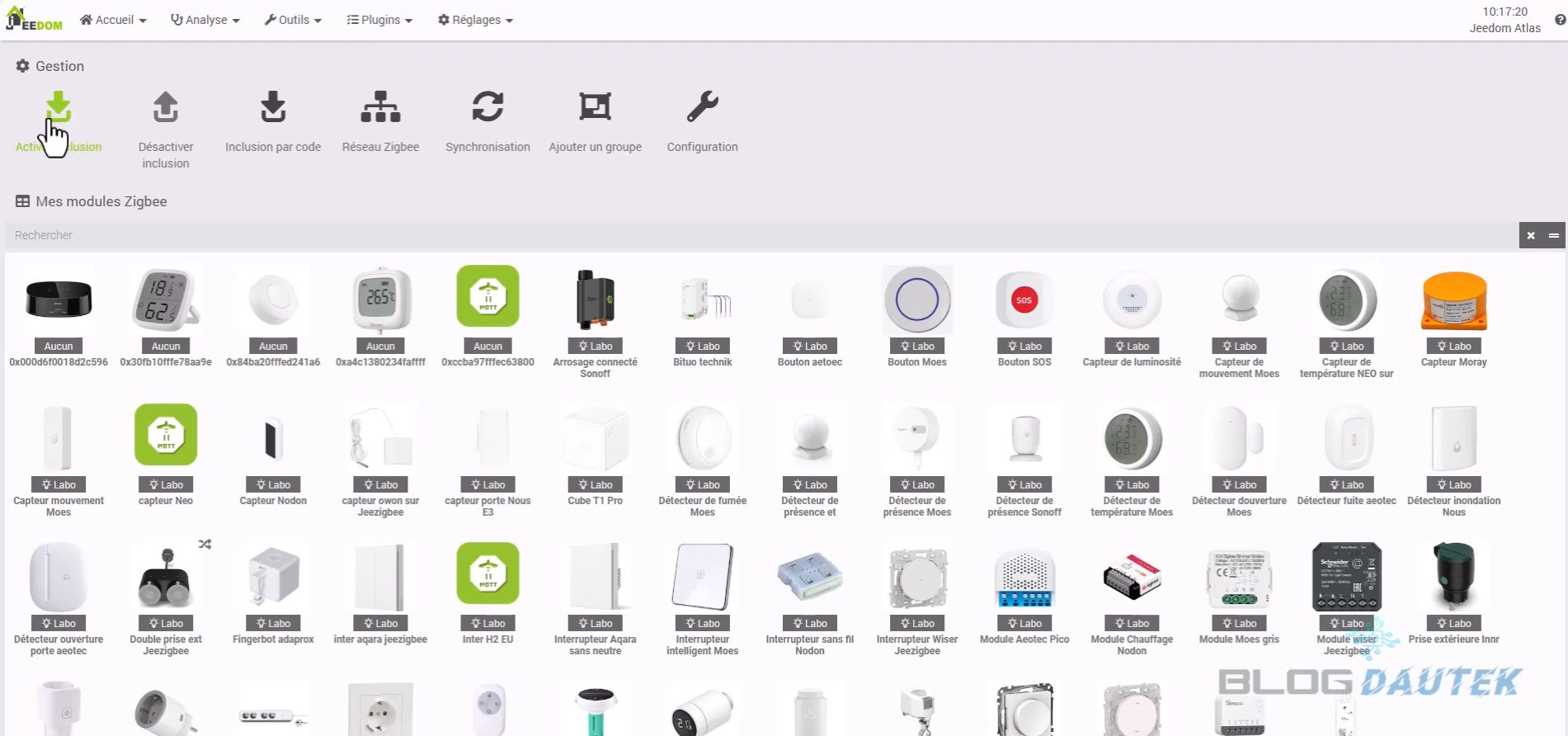Open Détecteur de présence Sonoff
Viewport: 1568px width, 736px height.
click(x=1024, y=460)
